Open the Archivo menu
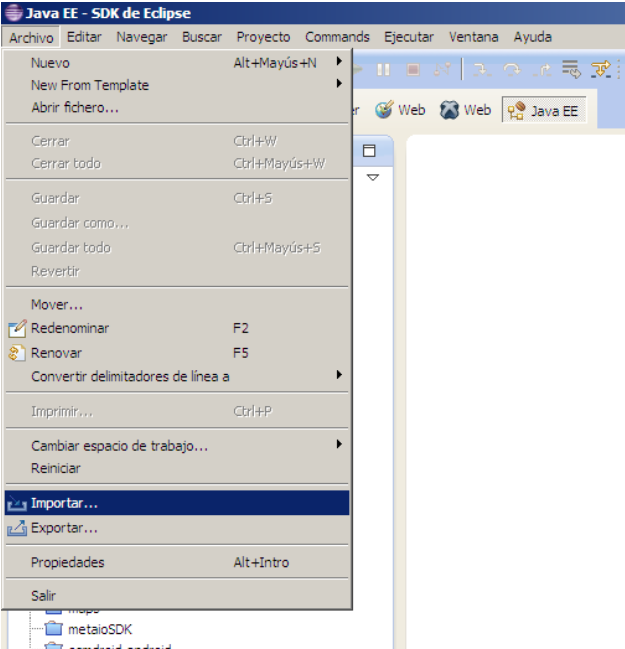Screen dimensions: 625x649 click(31, 37)
